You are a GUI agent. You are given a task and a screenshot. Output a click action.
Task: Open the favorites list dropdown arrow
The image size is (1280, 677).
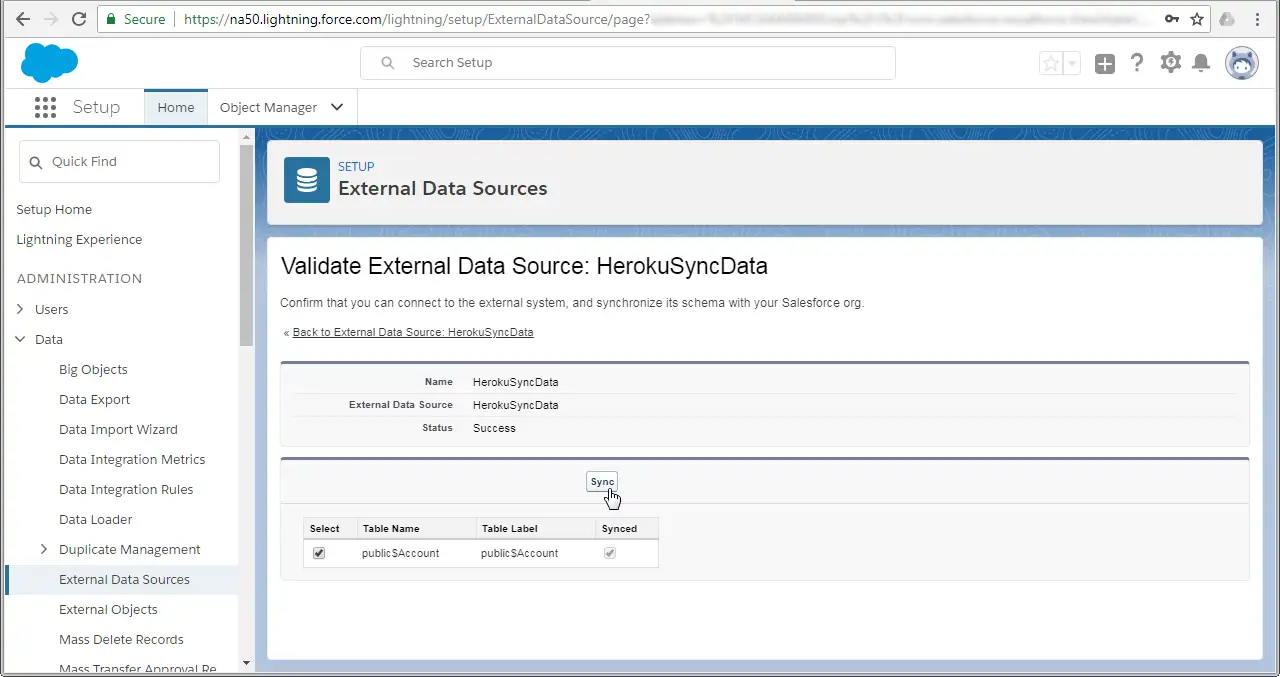pyautogui.click(x=1072, y=63)
